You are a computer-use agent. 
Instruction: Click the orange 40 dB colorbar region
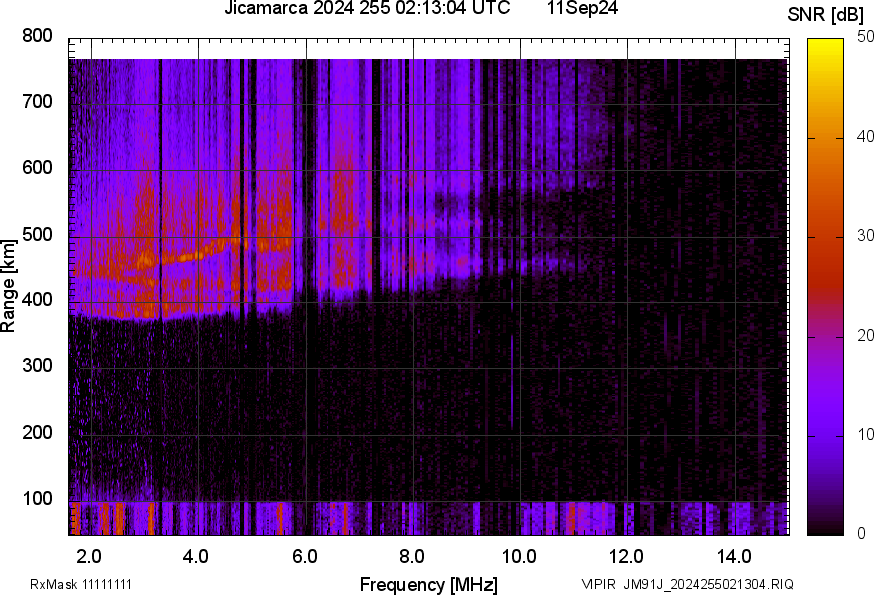point(825,137)
